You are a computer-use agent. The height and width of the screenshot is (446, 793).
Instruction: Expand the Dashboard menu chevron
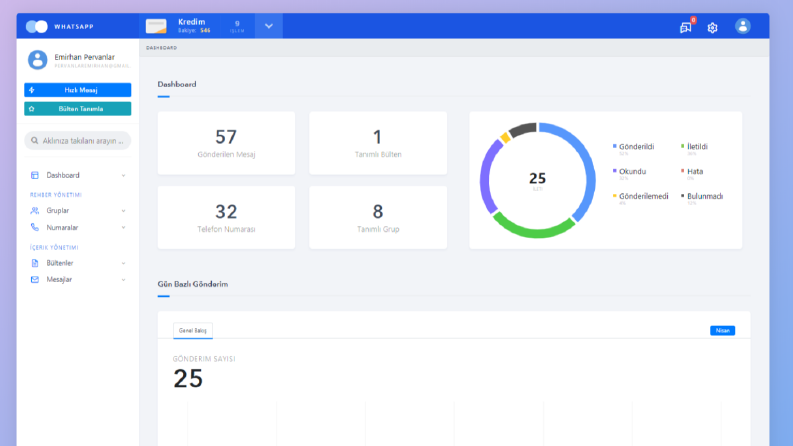(123, 175)
